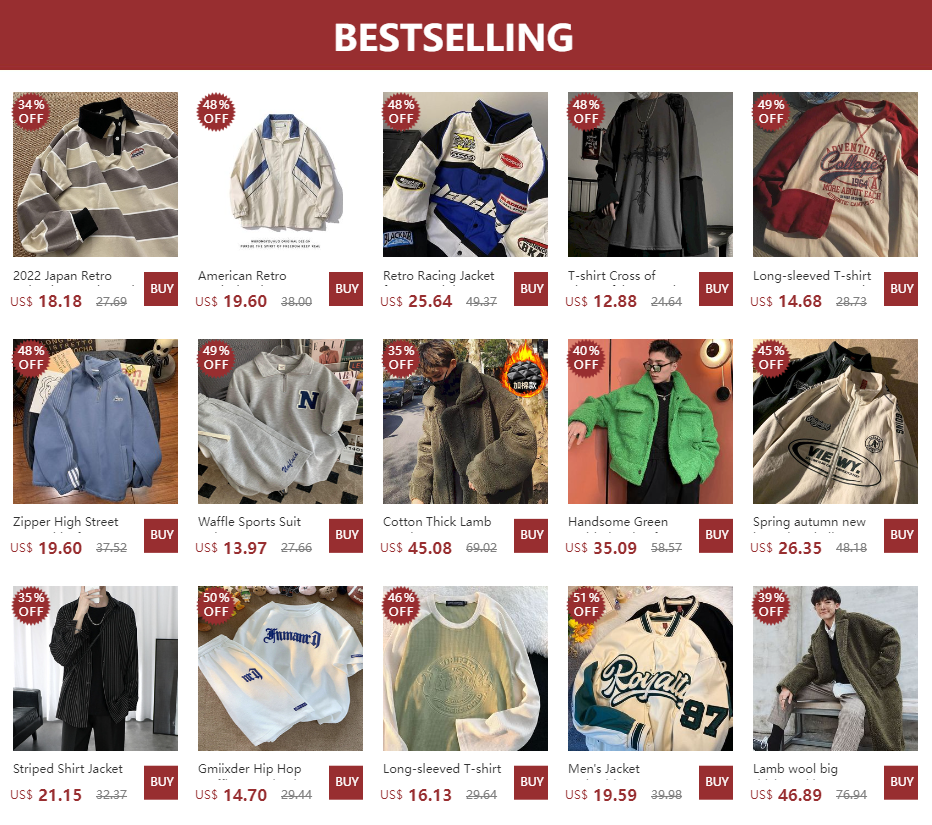Click the 40% OFF badge on green jacket
Screen dimensions: 932x825
[x=586, y=358]
